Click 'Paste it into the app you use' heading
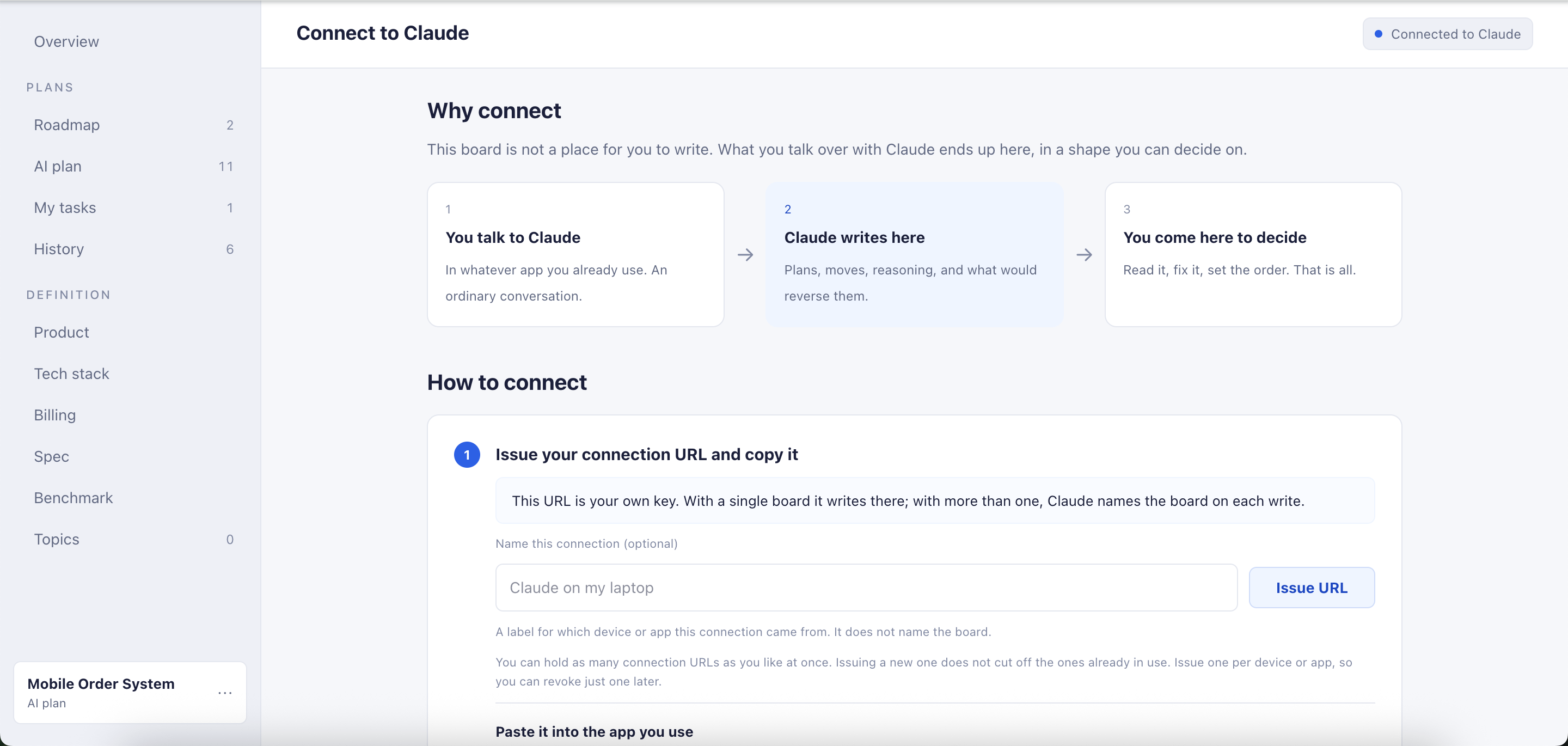Viewport: 1568px width, 746px height. pyautogui.click(x=594, y=731)
